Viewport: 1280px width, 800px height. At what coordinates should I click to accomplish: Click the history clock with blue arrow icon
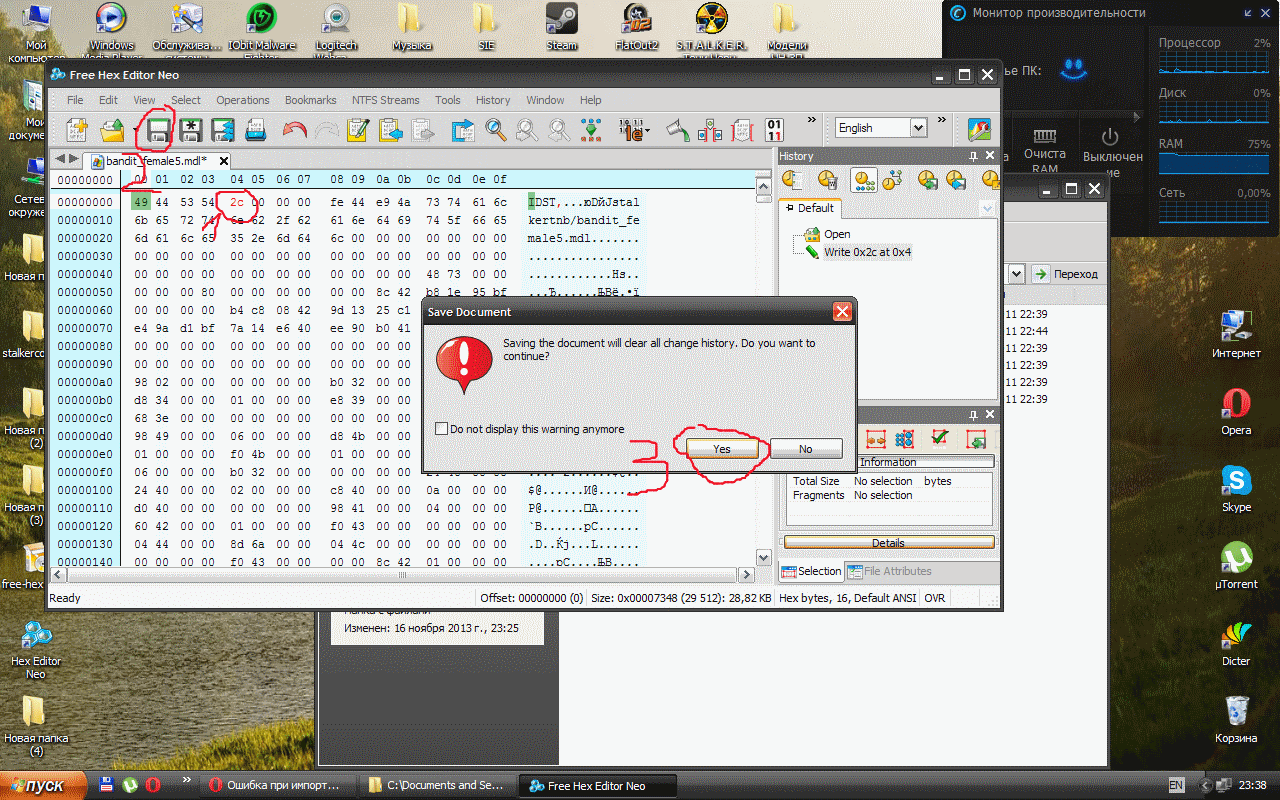[957, 180]
